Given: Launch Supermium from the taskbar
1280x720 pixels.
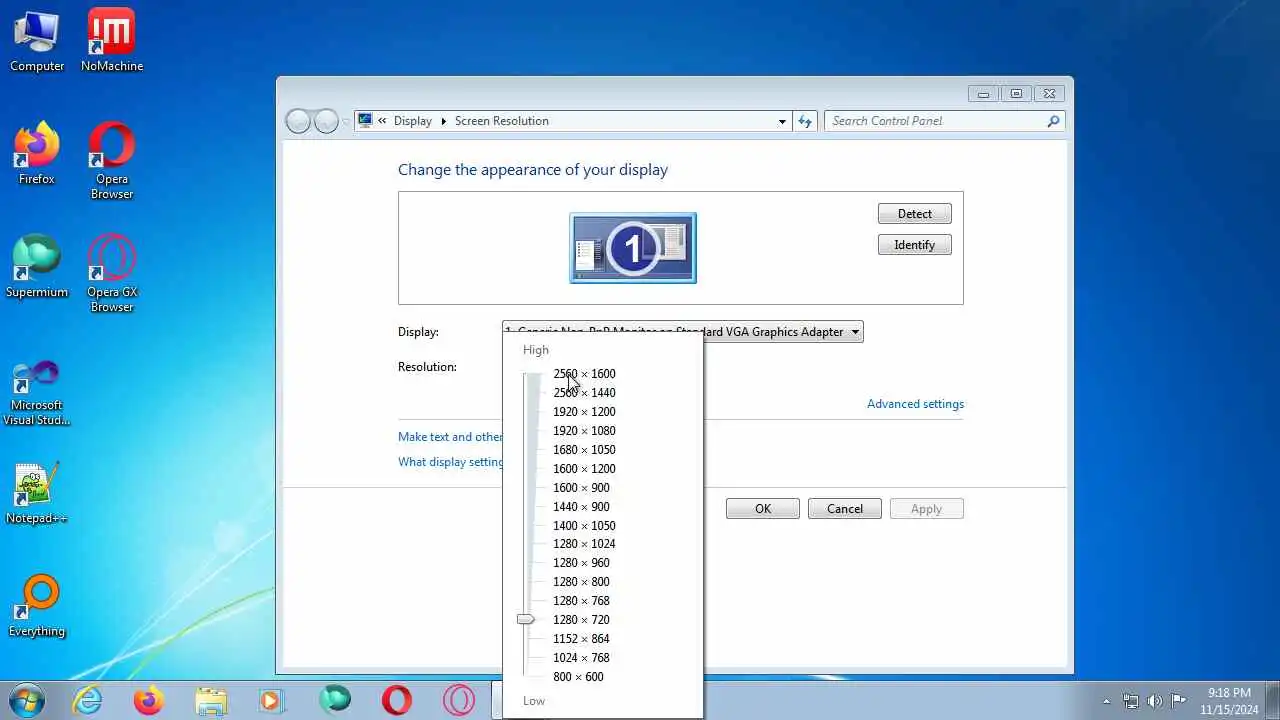Looking at the screenshot, I should click(335, 700).
